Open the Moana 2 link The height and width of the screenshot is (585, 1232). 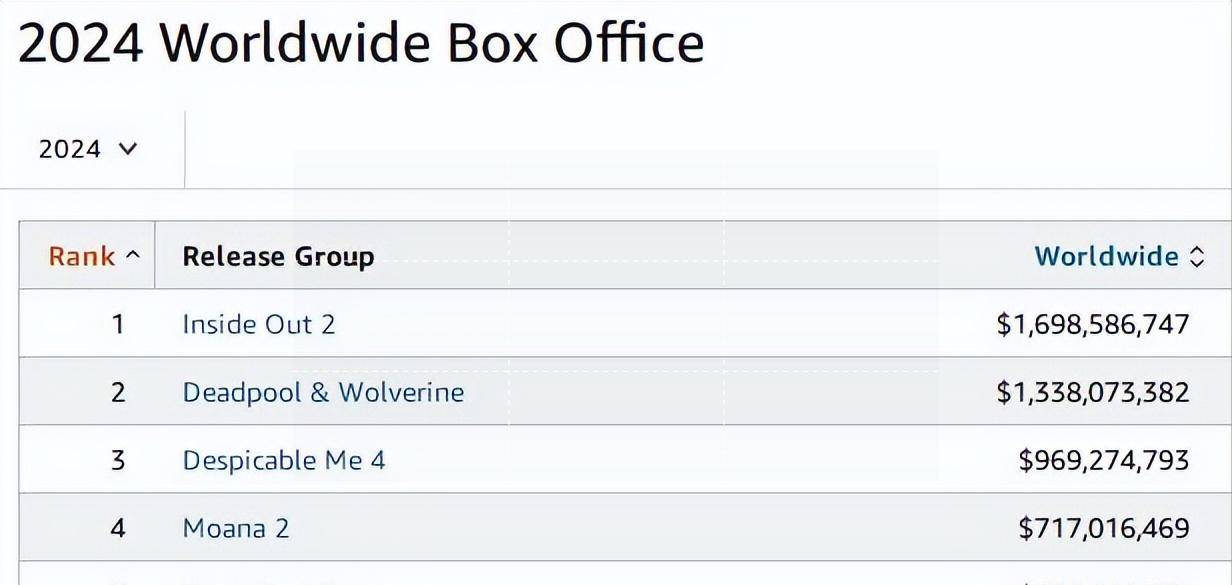pos(236,528)
